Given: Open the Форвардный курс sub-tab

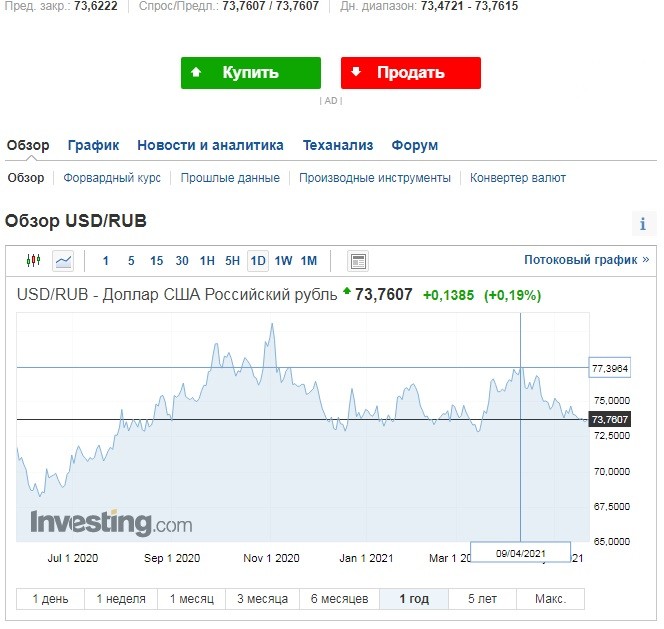Looking at the screenshot, I should [112, 178].
